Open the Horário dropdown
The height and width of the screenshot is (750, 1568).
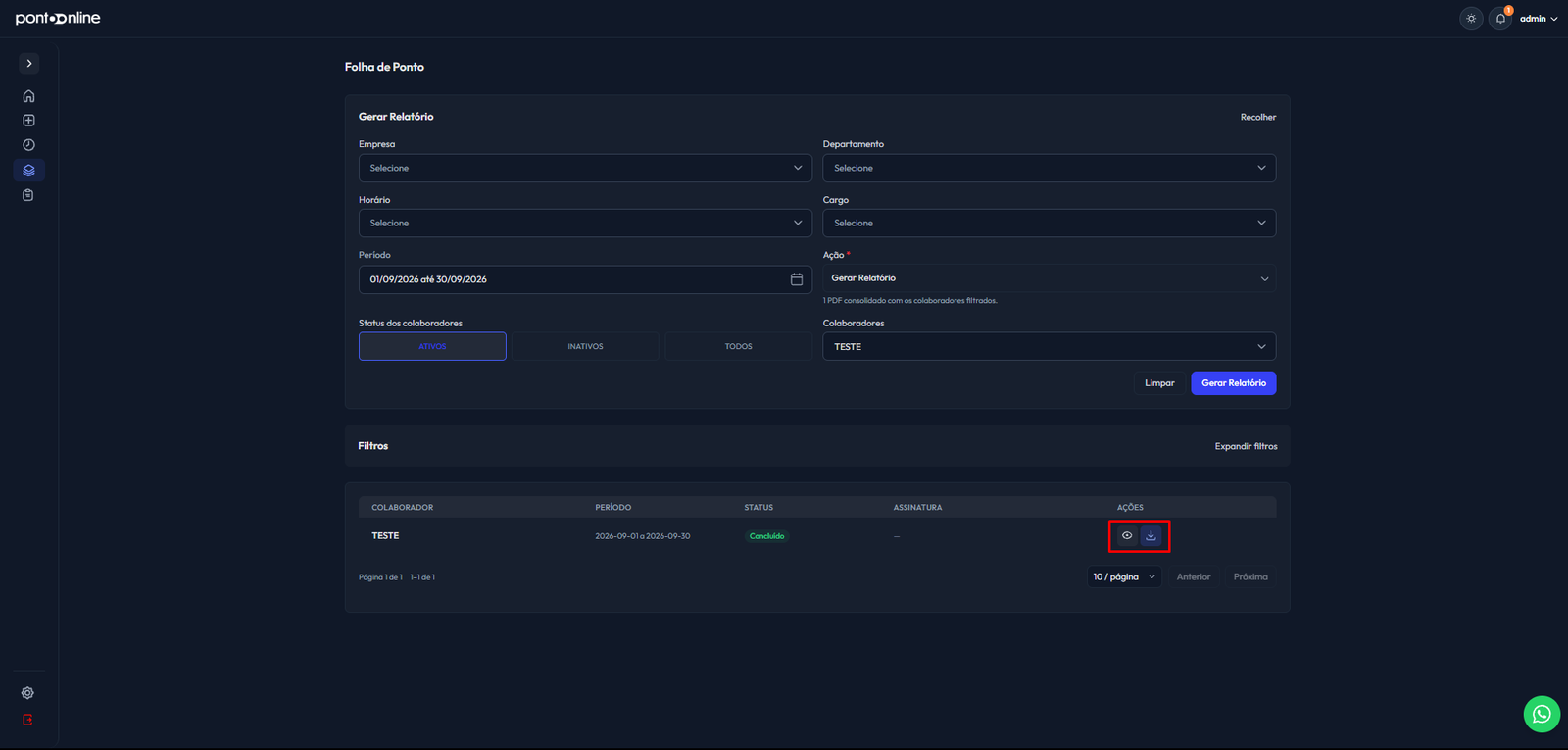point(585,223)
